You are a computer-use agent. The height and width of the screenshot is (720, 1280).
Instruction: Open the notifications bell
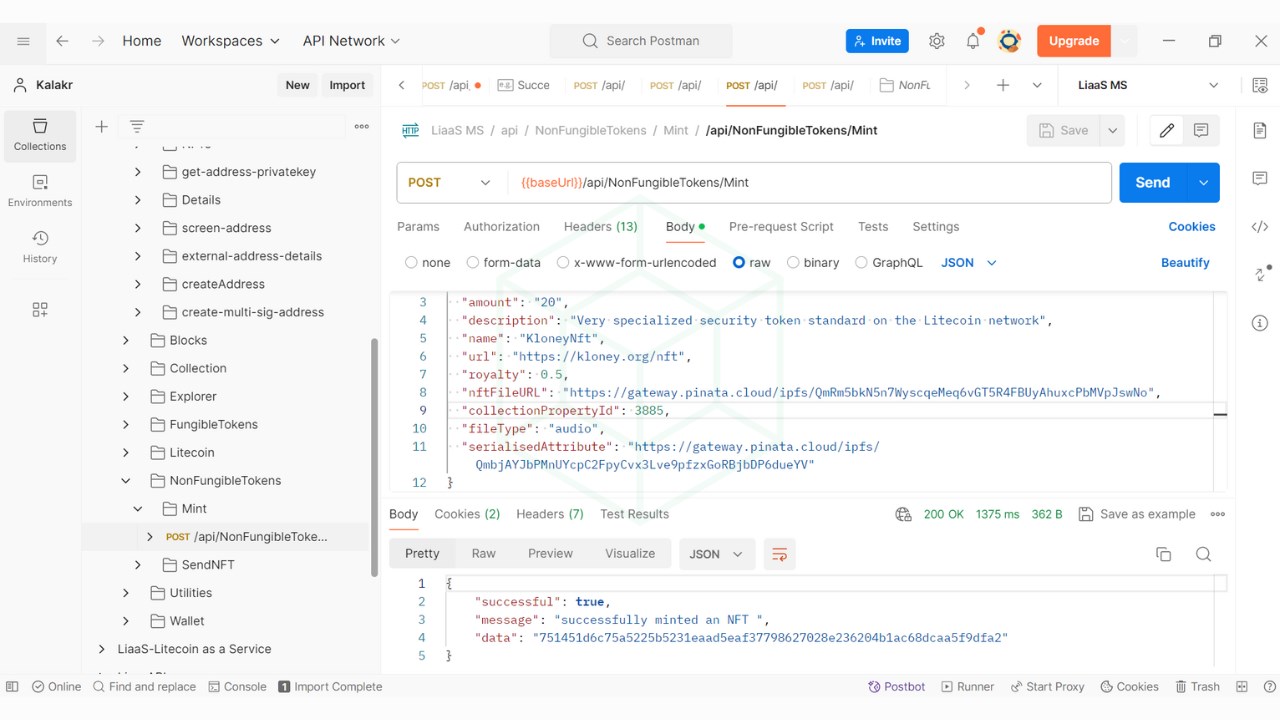pyautogui.click(x=973, y=41)
